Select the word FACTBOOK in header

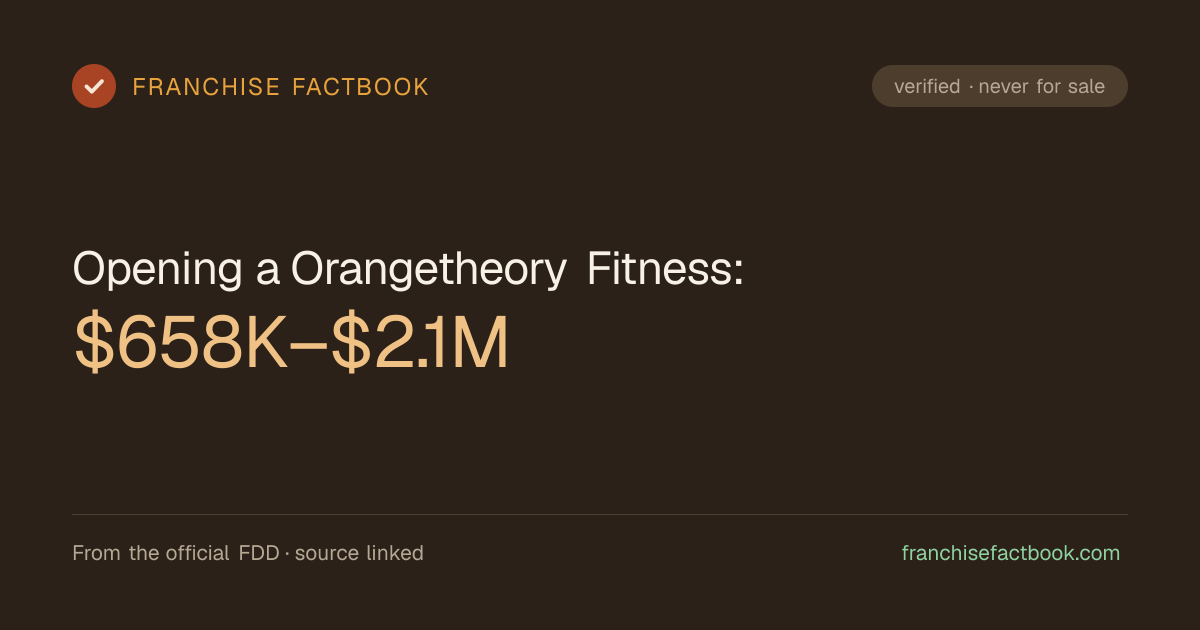pos(361,87)
